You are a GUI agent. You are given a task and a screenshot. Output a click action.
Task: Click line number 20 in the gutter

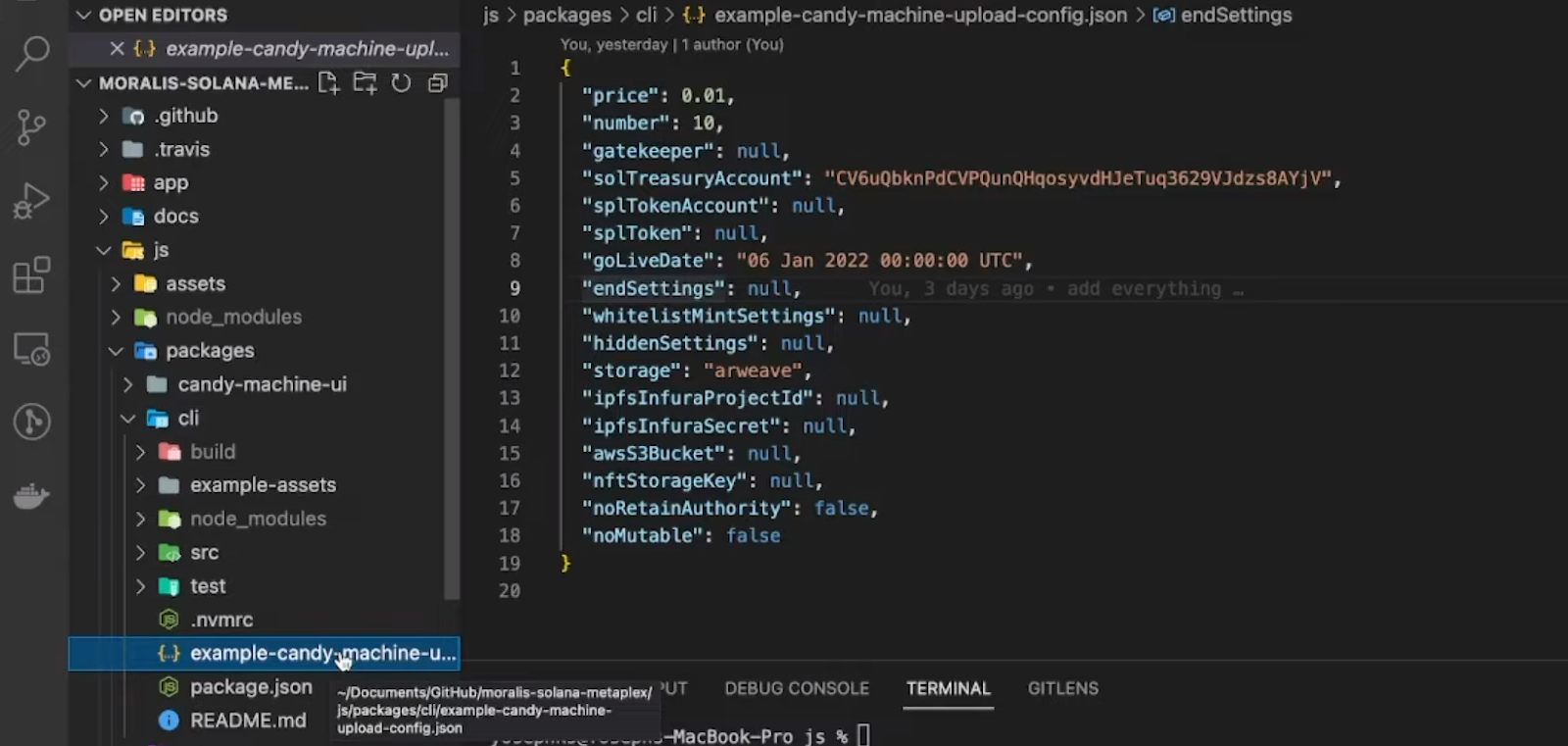coord(510,590)
